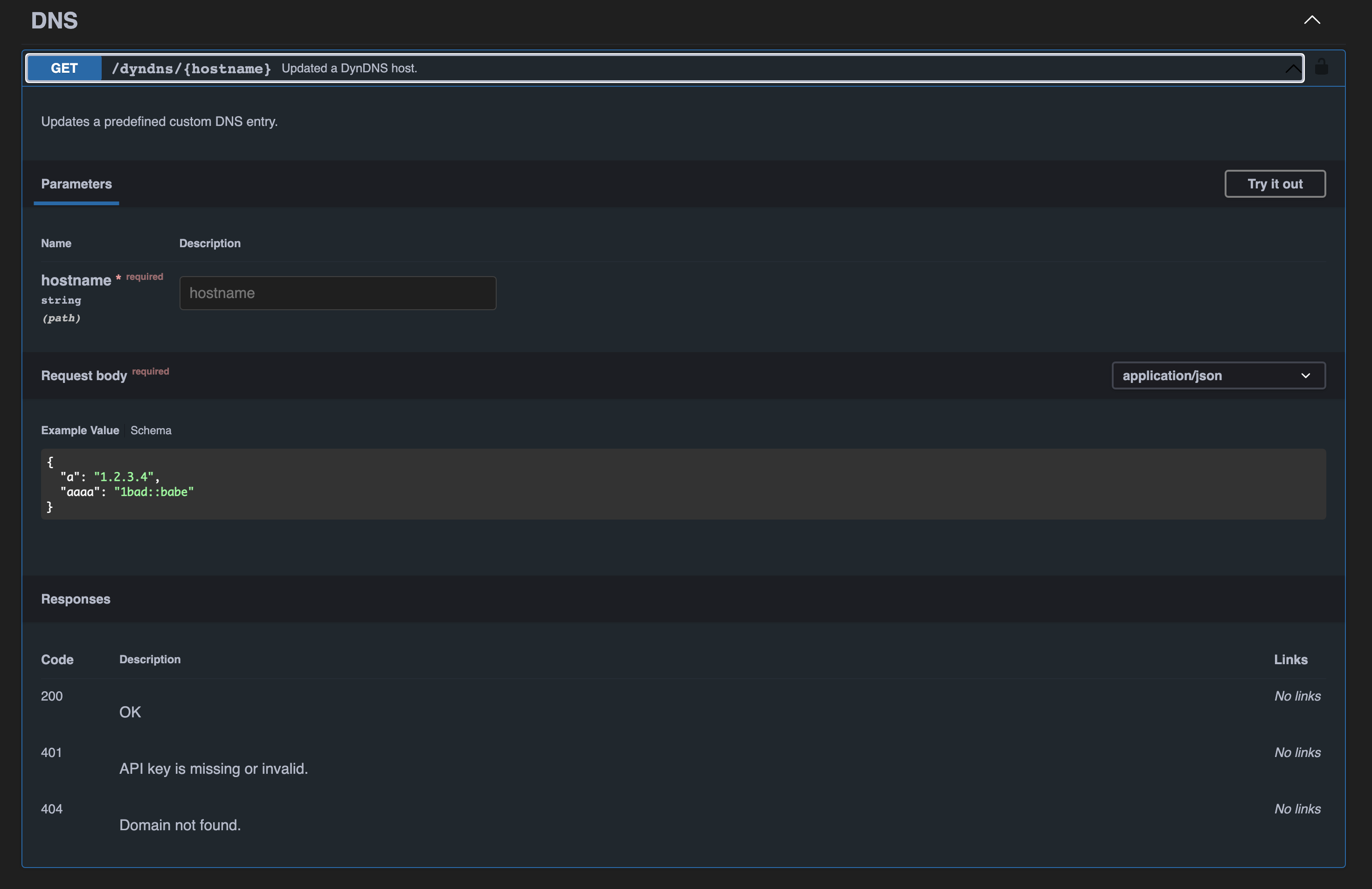
Task: Click the "1.2.3.4" value in example JSON
Action: click(124, 477)
